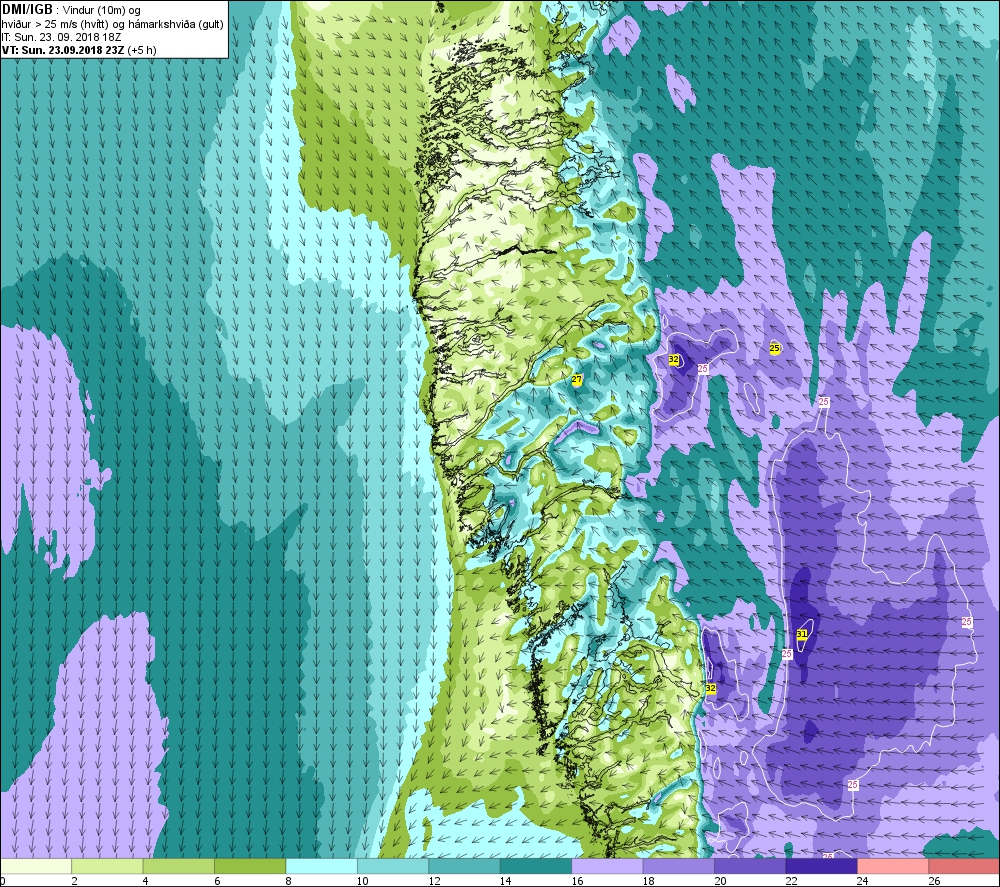
Task: Click the legend scale value '18'
Action: pyautogui.click(x=649, y=881)
